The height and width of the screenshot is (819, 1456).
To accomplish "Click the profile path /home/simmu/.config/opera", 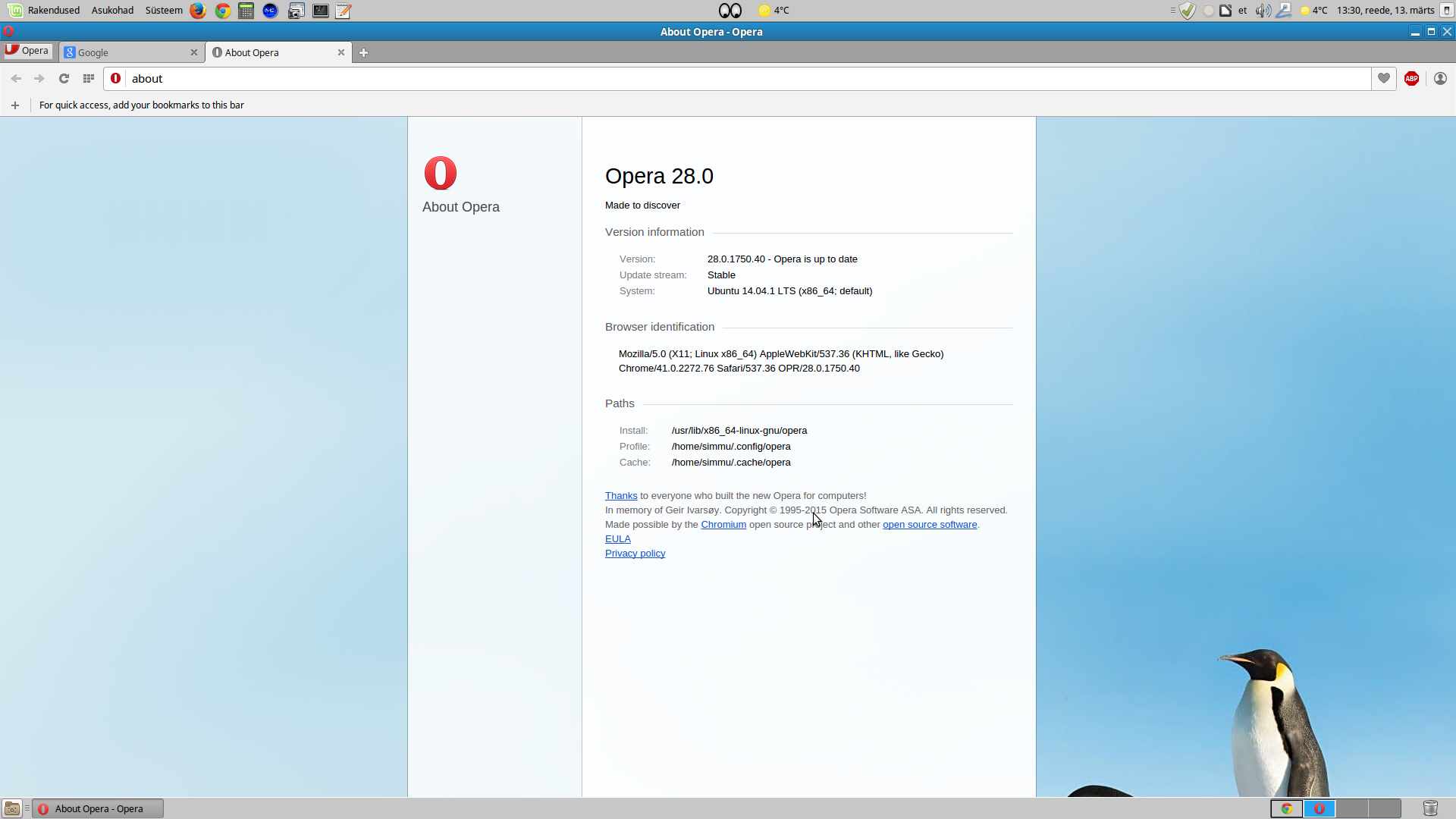I will [731, 447].
